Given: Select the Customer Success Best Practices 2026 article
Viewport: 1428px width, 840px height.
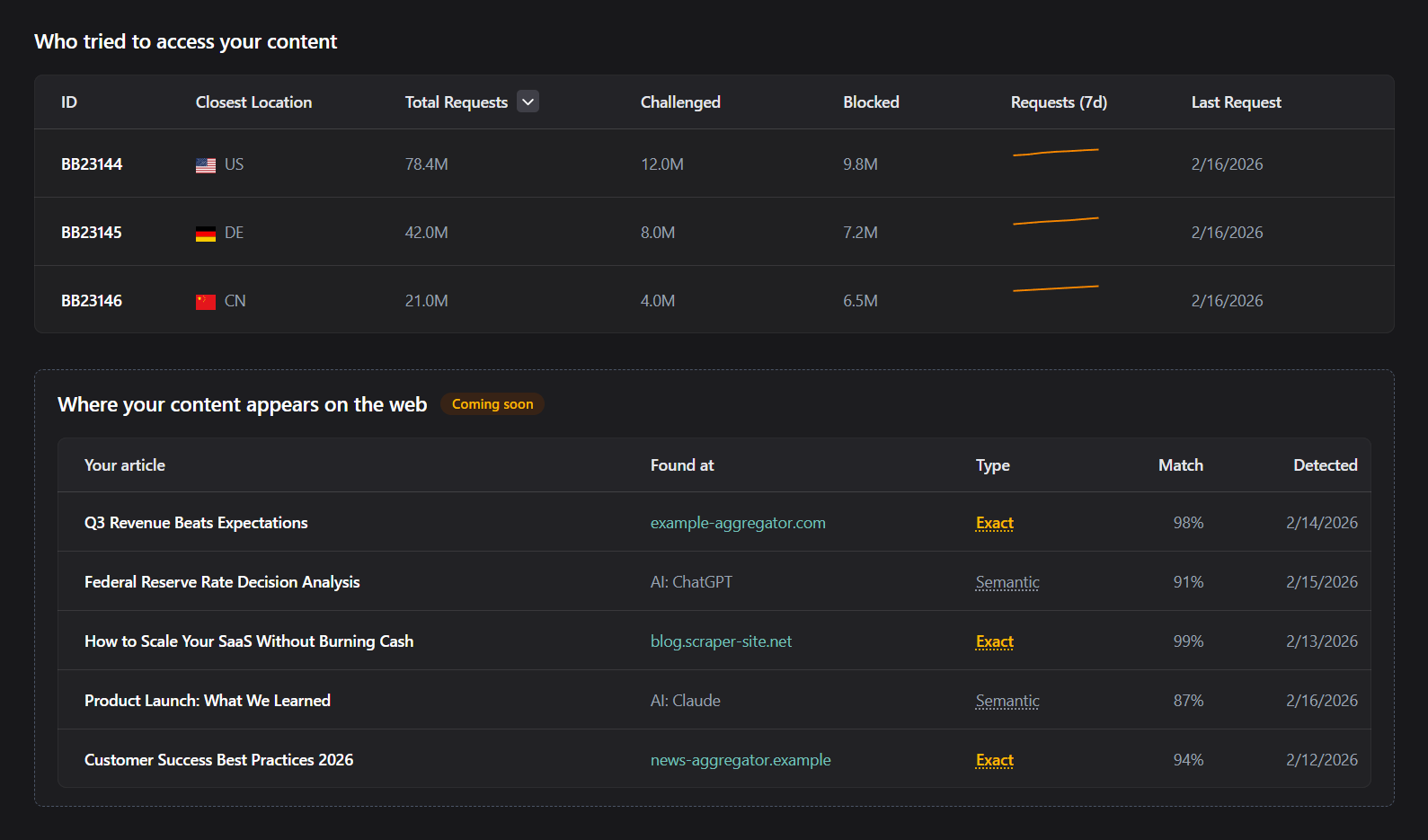Looking at the screenshot, I should [x=218, y=760].
